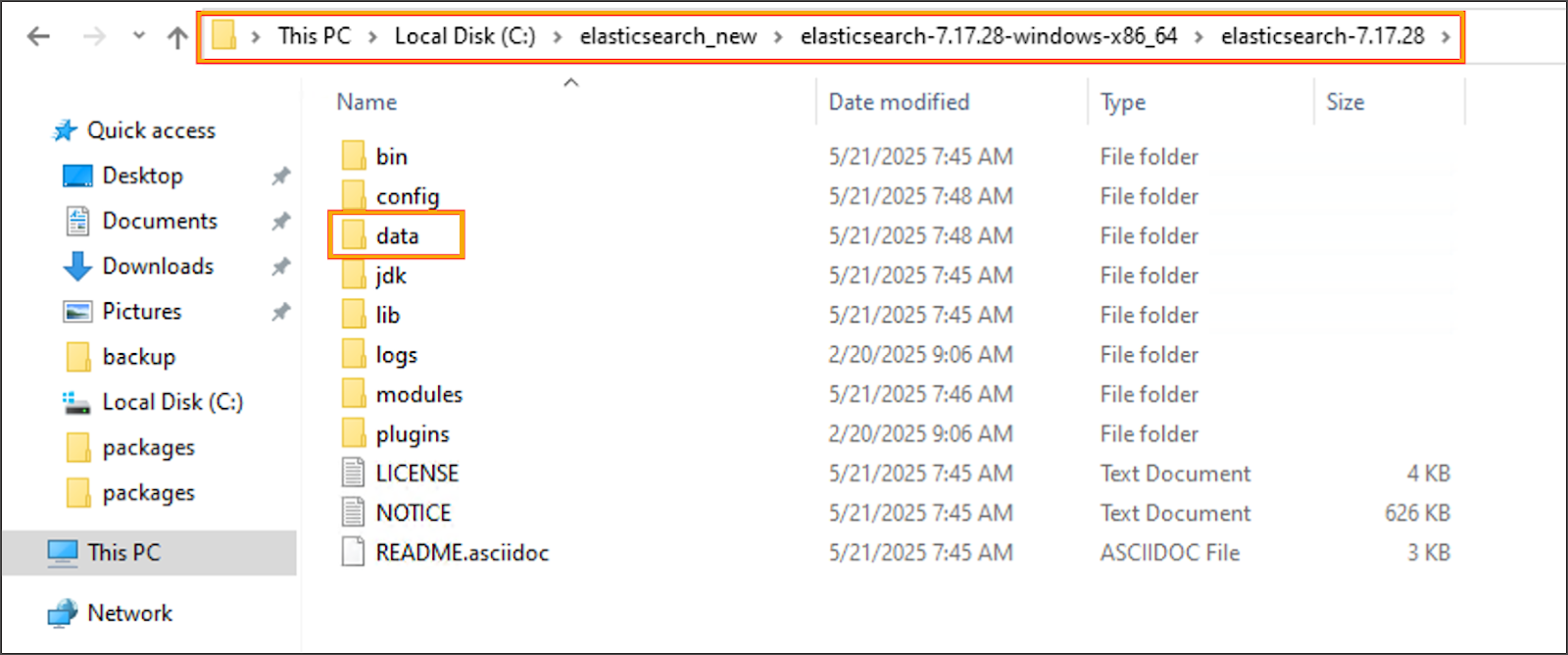The image size is (1568, 655).
Task: Click the Forward navigation arrow
Action: pos(94,37)
